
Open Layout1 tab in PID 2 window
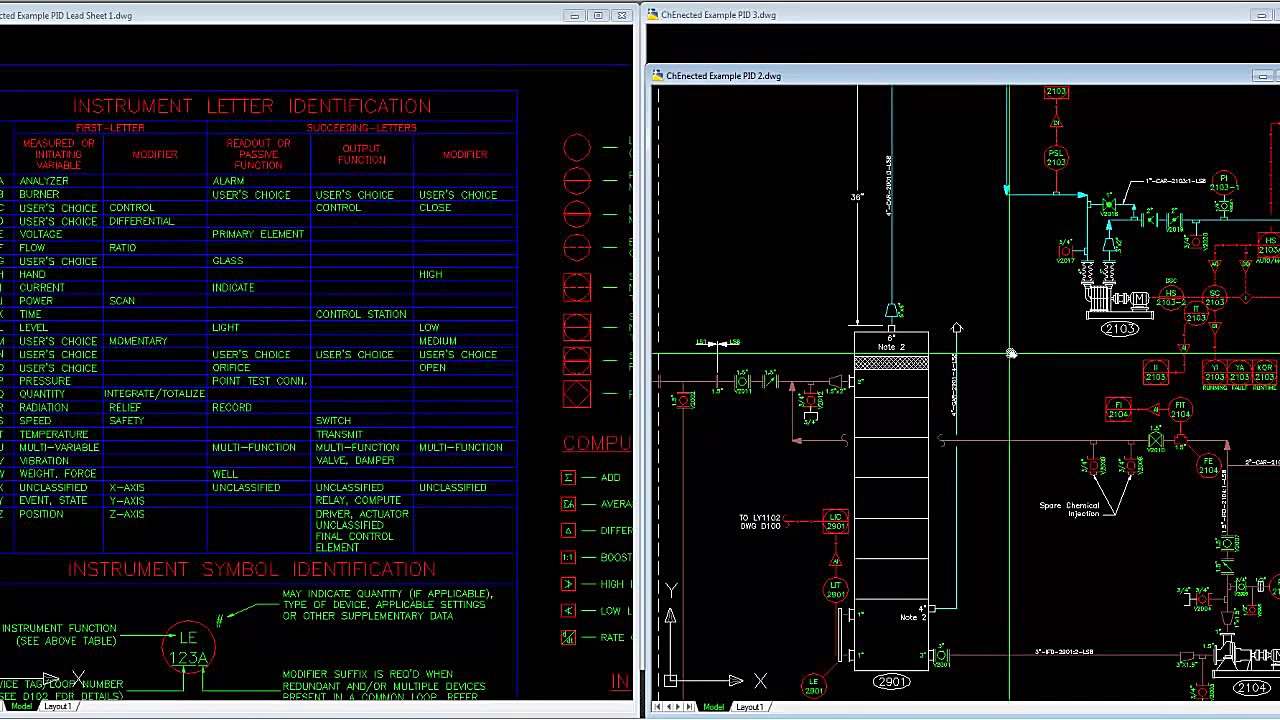749,707
